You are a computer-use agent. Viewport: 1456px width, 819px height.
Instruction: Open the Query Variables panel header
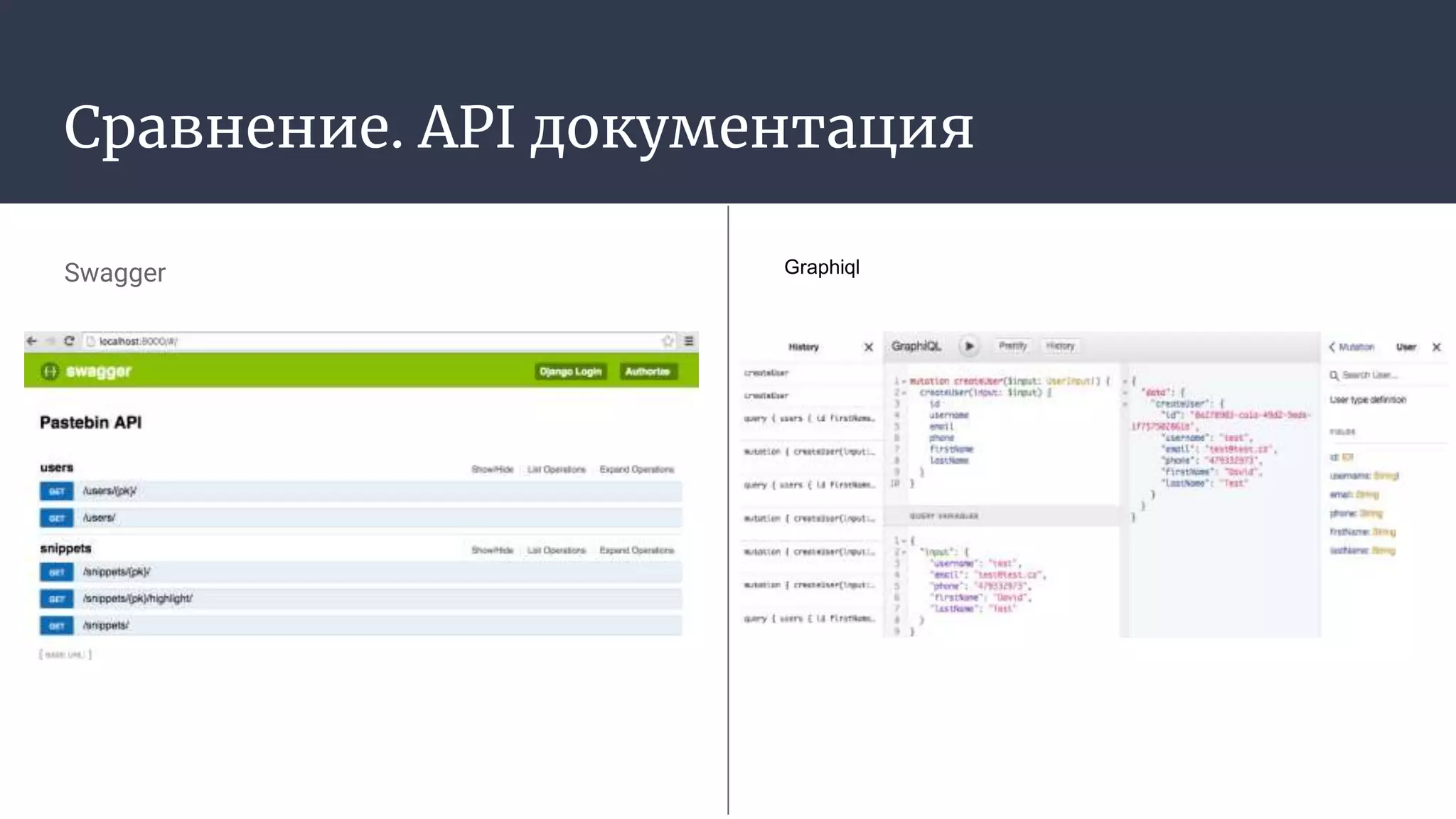click(1002, 516)
